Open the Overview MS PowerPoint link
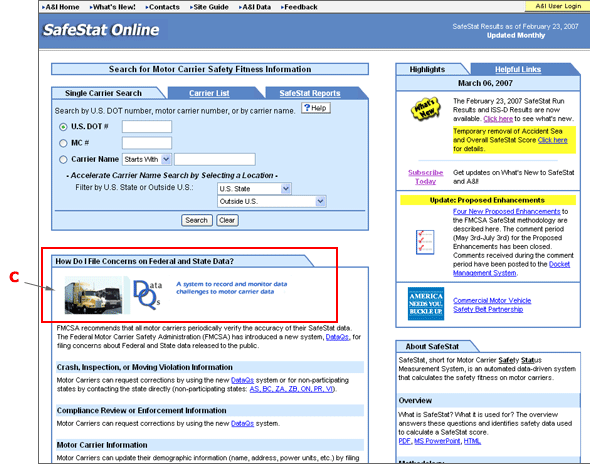Viewport: 590px width, 464px height. [x=437, y=441]
